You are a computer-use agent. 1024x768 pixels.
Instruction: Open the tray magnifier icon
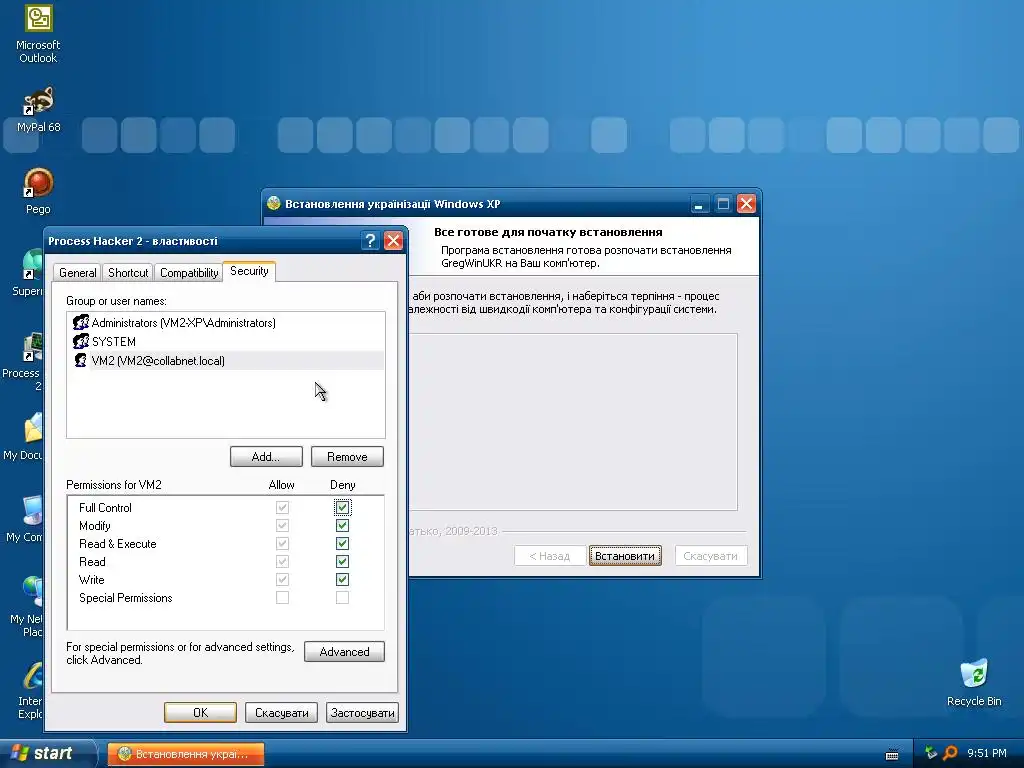point(950,753)
